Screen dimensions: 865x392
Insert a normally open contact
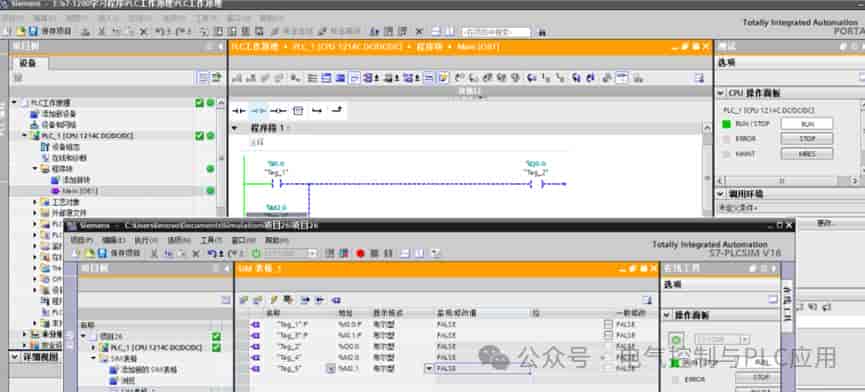[x=239, y=111]
